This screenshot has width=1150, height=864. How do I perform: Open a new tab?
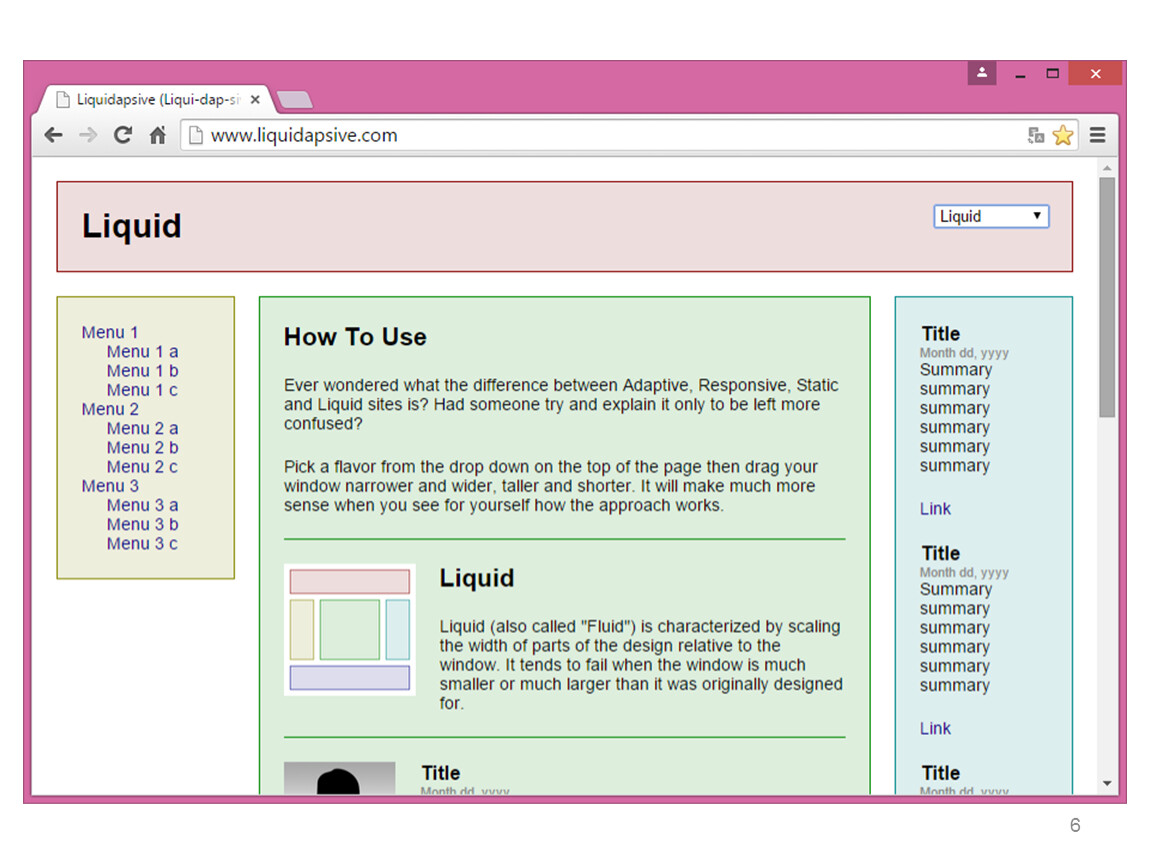pyautogui.click(x=295, y=100)
